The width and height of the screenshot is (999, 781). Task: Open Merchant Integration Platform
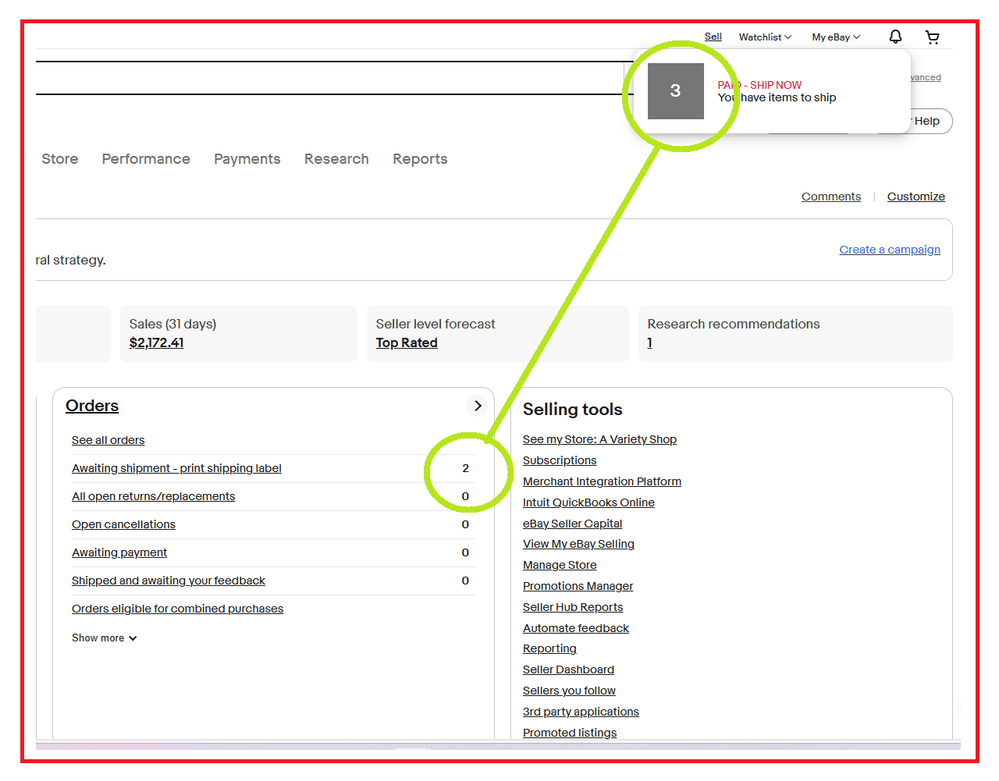point(601,481)
